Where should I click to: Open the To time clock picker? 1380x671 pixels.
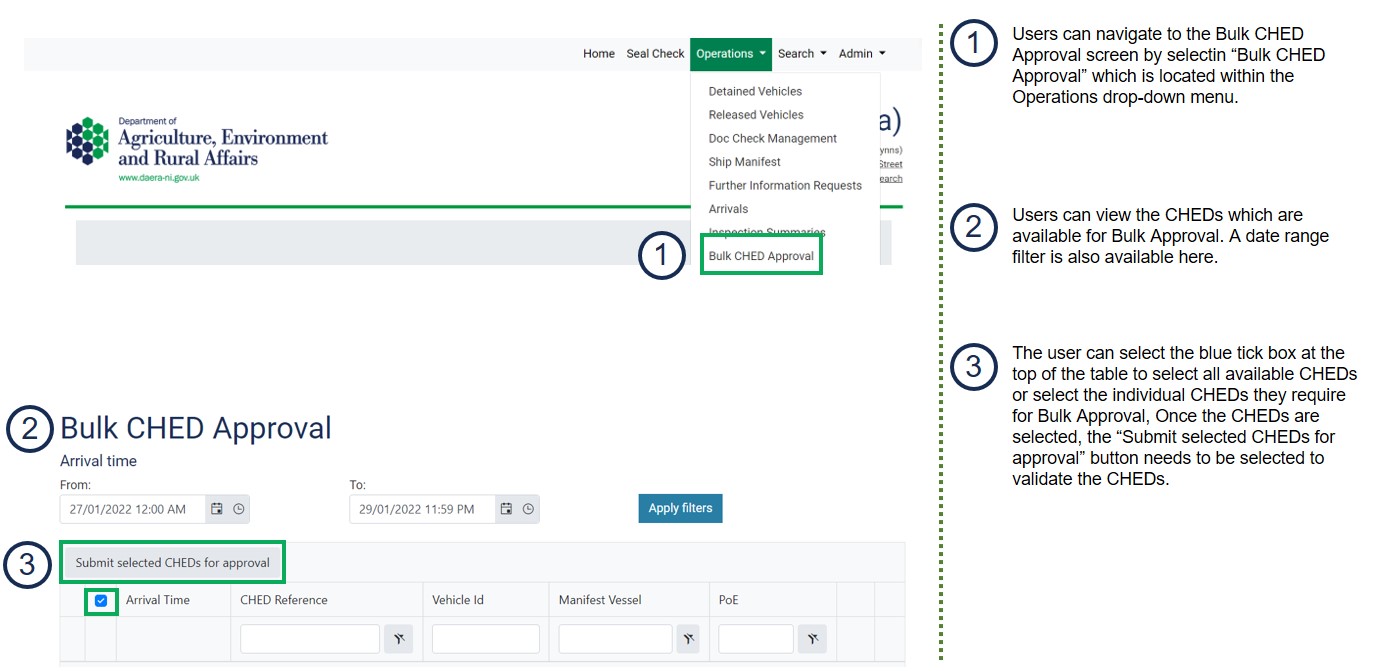[x=528, y=509]
